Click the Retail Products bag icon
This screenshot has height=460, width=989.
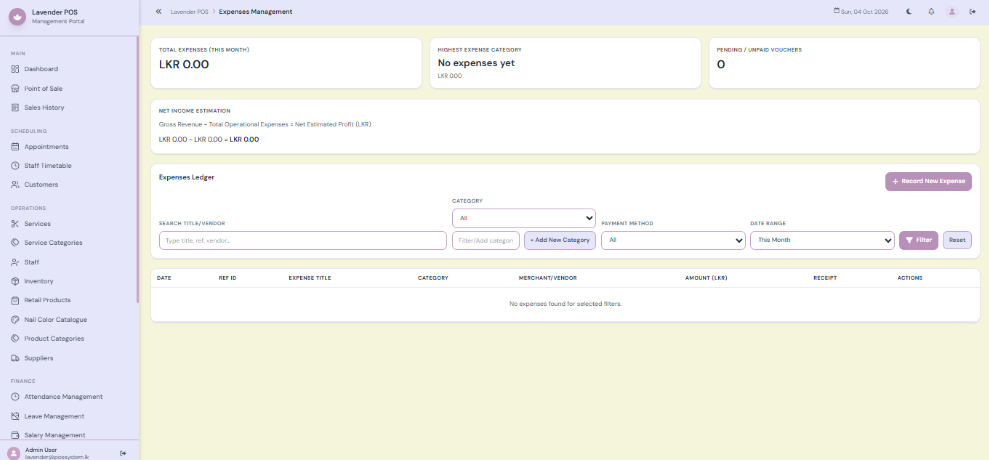click(15, 300)
